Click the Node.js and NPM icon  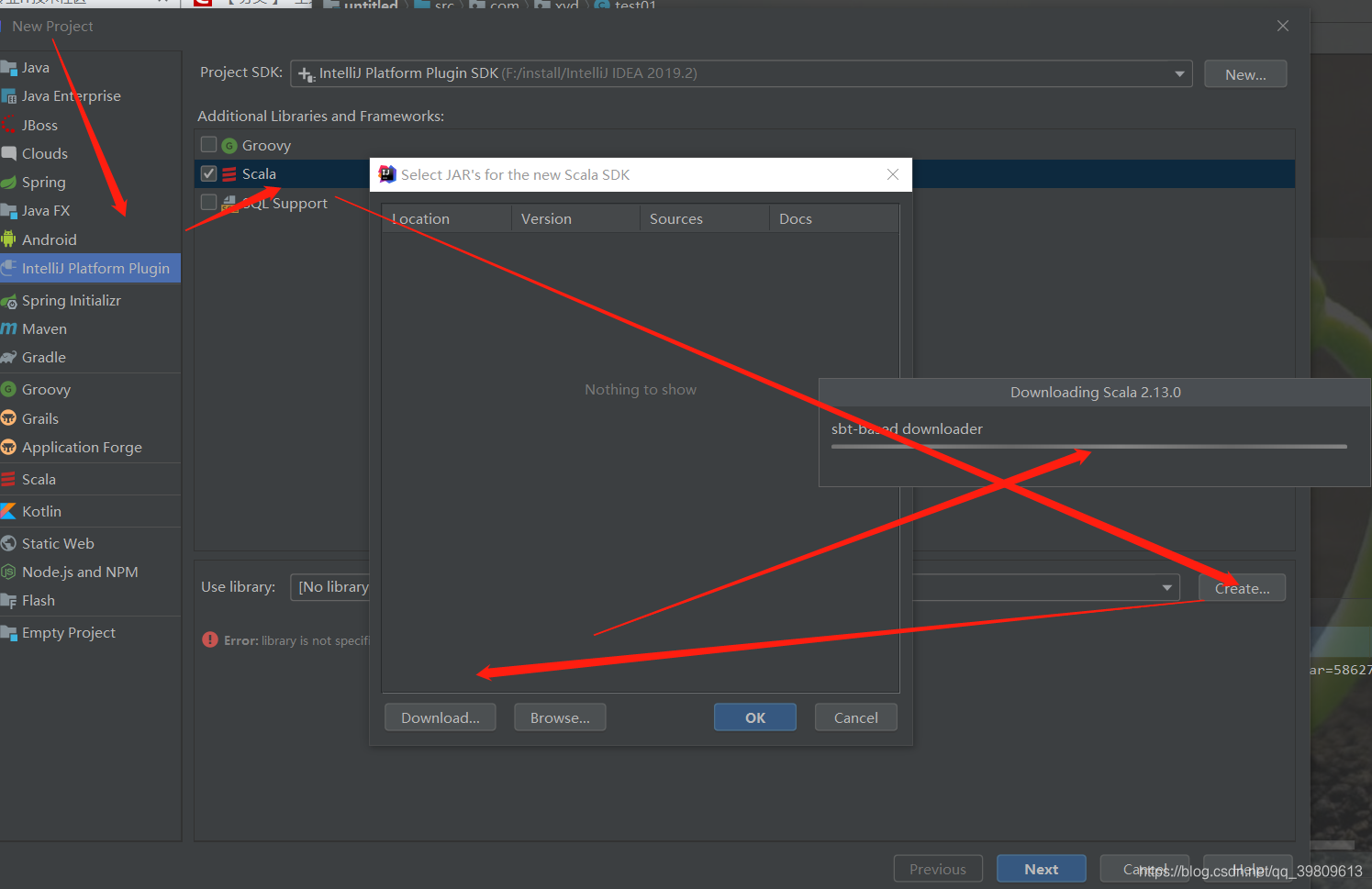click(9, 572)
